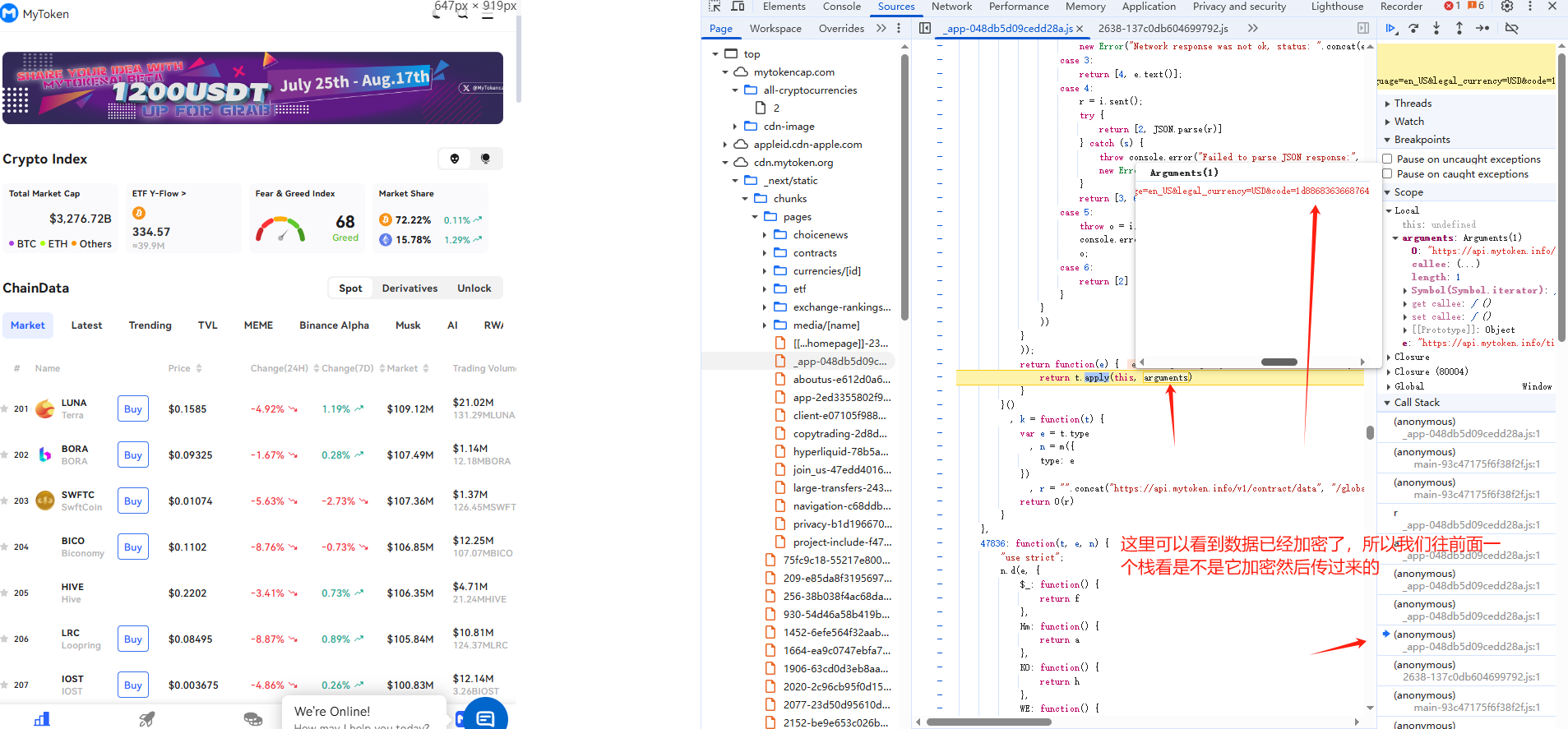Step into next function call
The image size is (1568, 729).
(1436, 28)
